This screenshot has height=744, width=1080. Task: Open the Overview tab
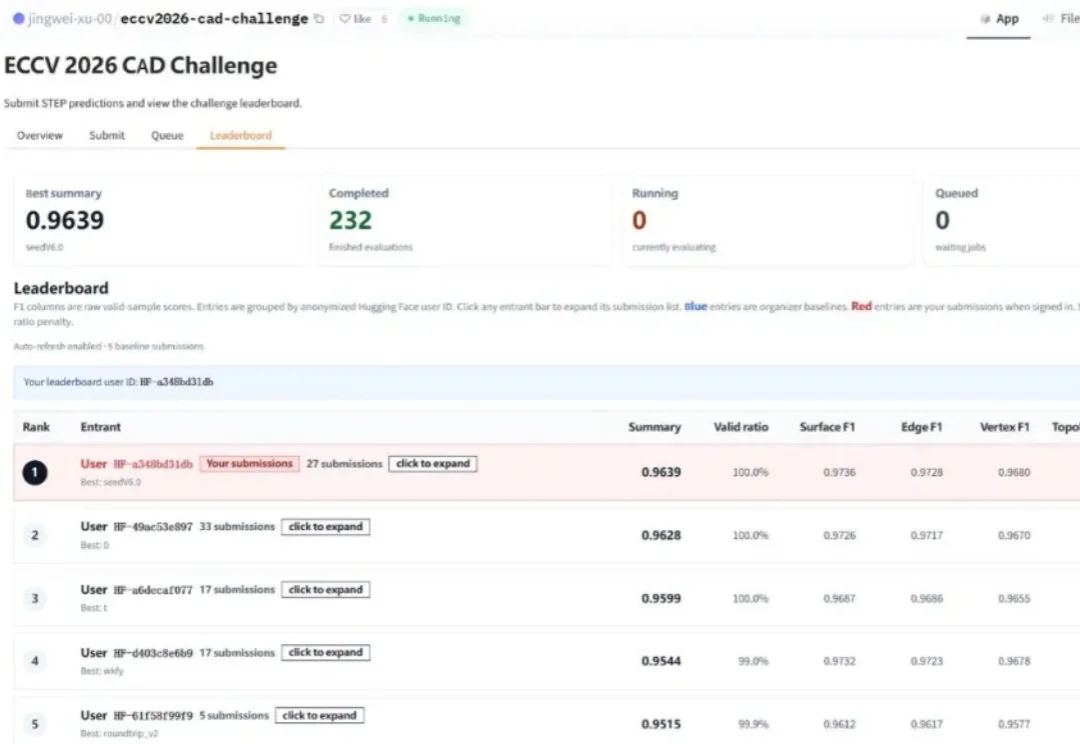pyautogui.click(x=40, y=136)
